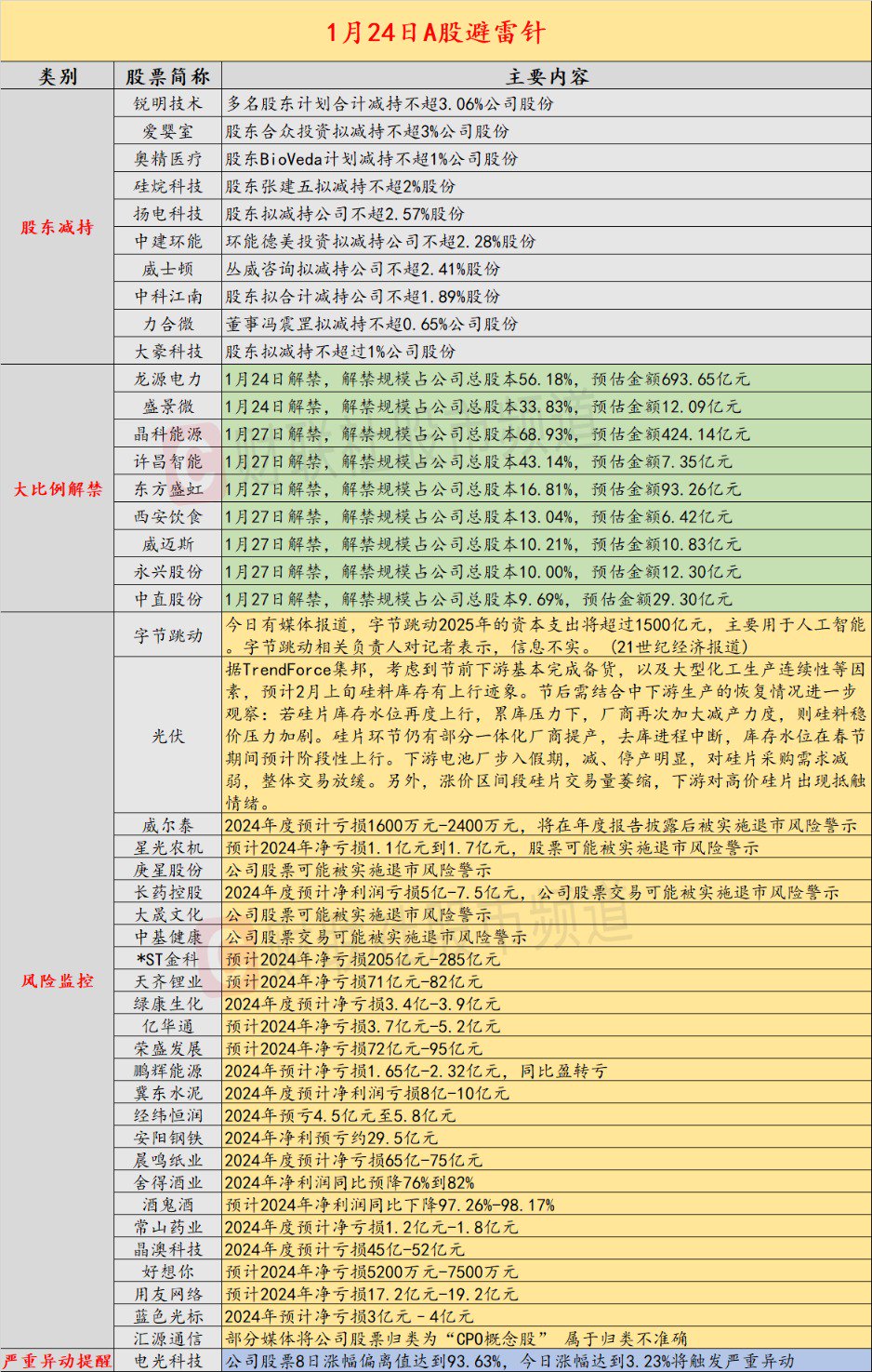Select stock name '中建环能'
This screenshot has height=1372, width=872.
point(168,241)
